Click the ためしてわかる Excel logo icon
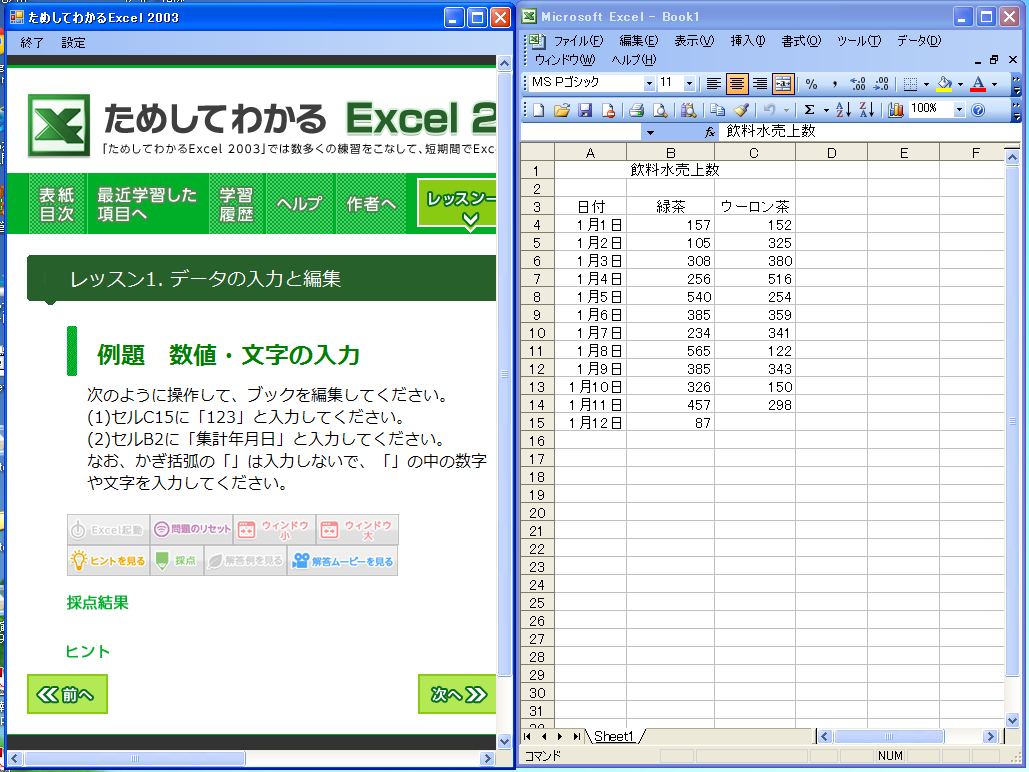The height and width of the screenshot is (772, 1029). click(59, 125)
